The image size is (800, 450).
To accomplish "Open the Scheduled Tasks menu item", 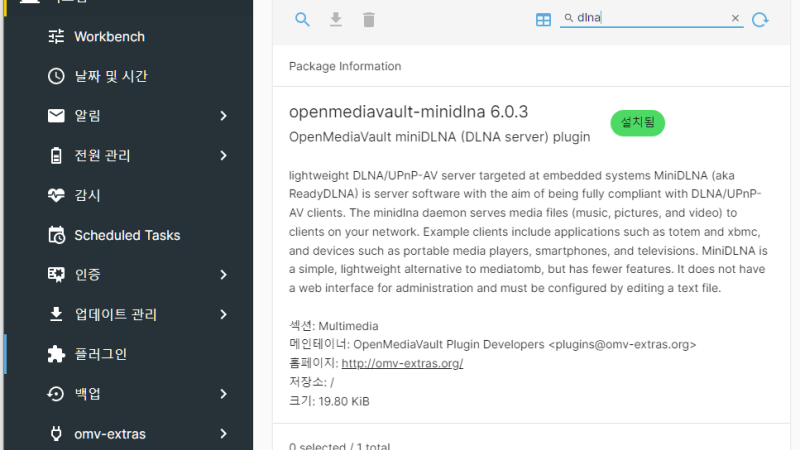I will pos(129,235).
